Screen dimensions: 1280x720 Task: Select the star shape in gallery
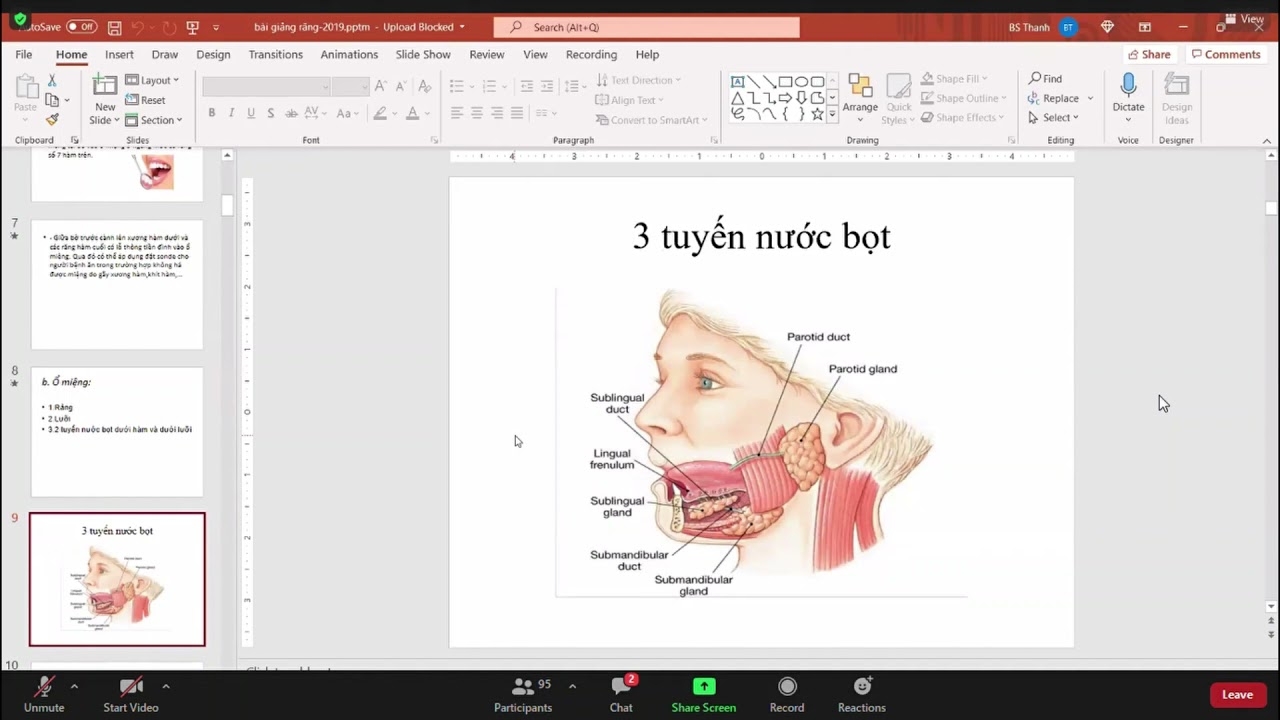pos(817,114)
